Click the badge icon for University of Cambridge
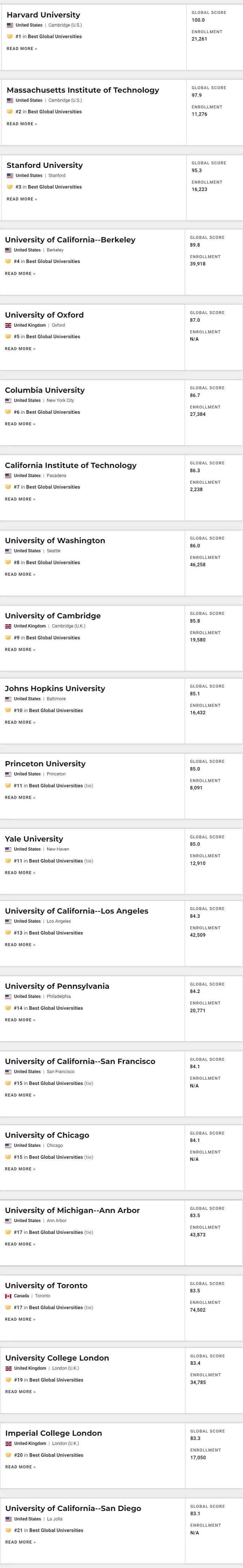 (8, 638)
